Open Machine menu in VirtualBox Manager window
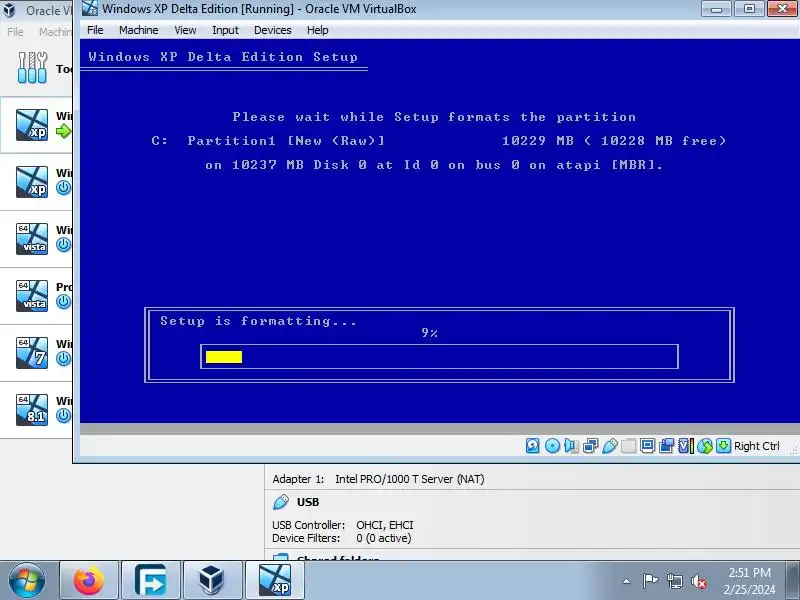This screenshot has height=600, width=800. pyautogui.click(x=55, y=32)
